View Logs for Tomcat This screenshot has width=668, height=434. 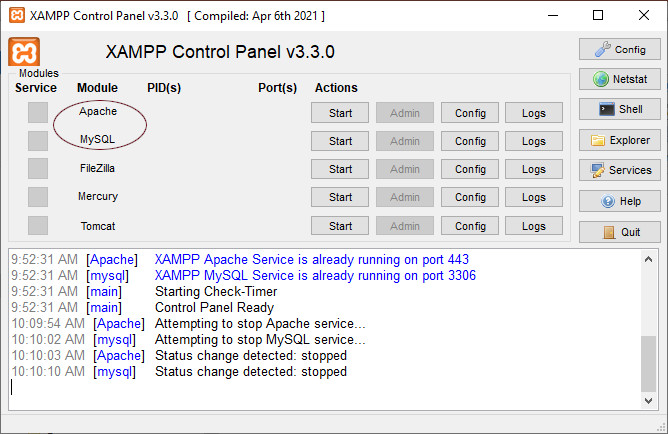[x=534, y=226]
